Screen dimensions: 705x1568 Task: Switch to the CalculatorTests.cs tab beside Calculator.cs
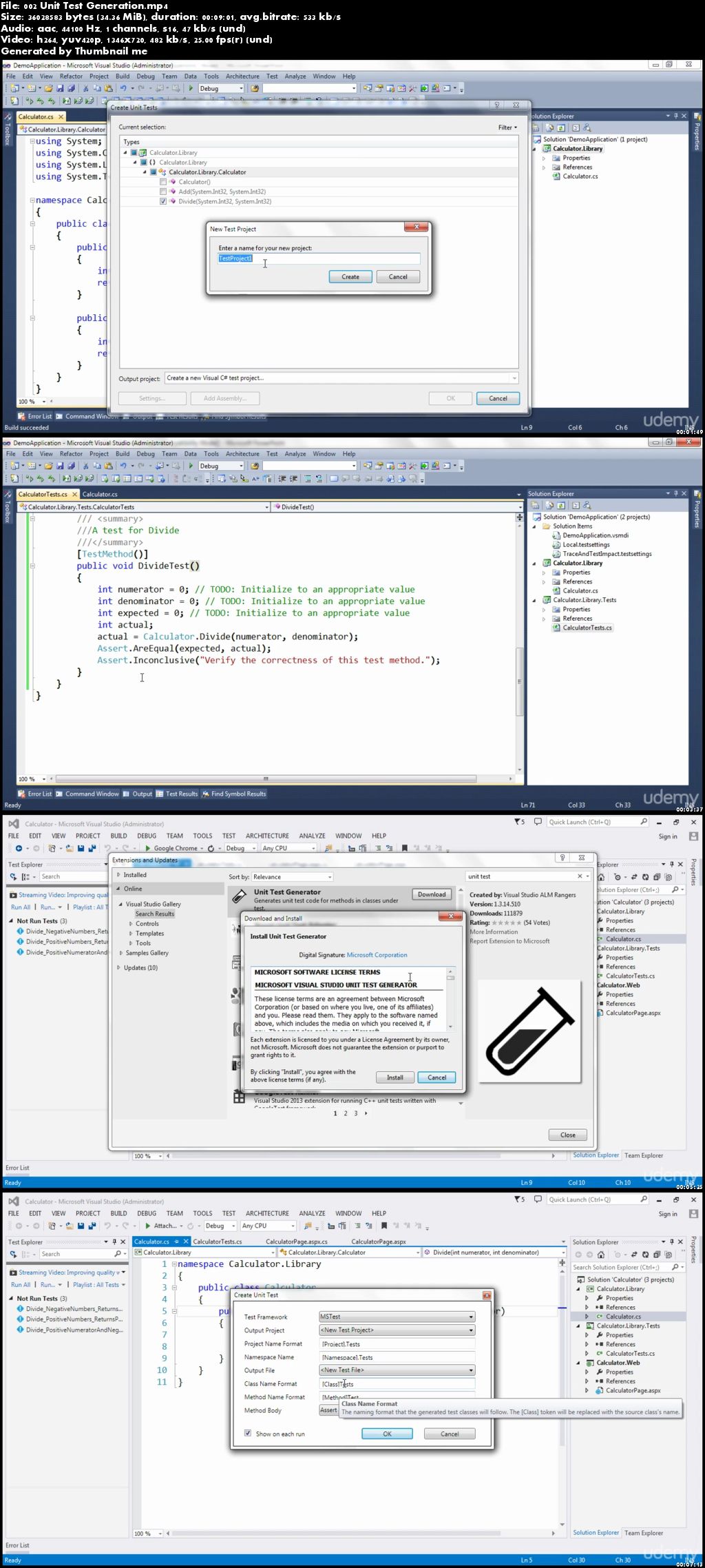tap(218, 1241)
